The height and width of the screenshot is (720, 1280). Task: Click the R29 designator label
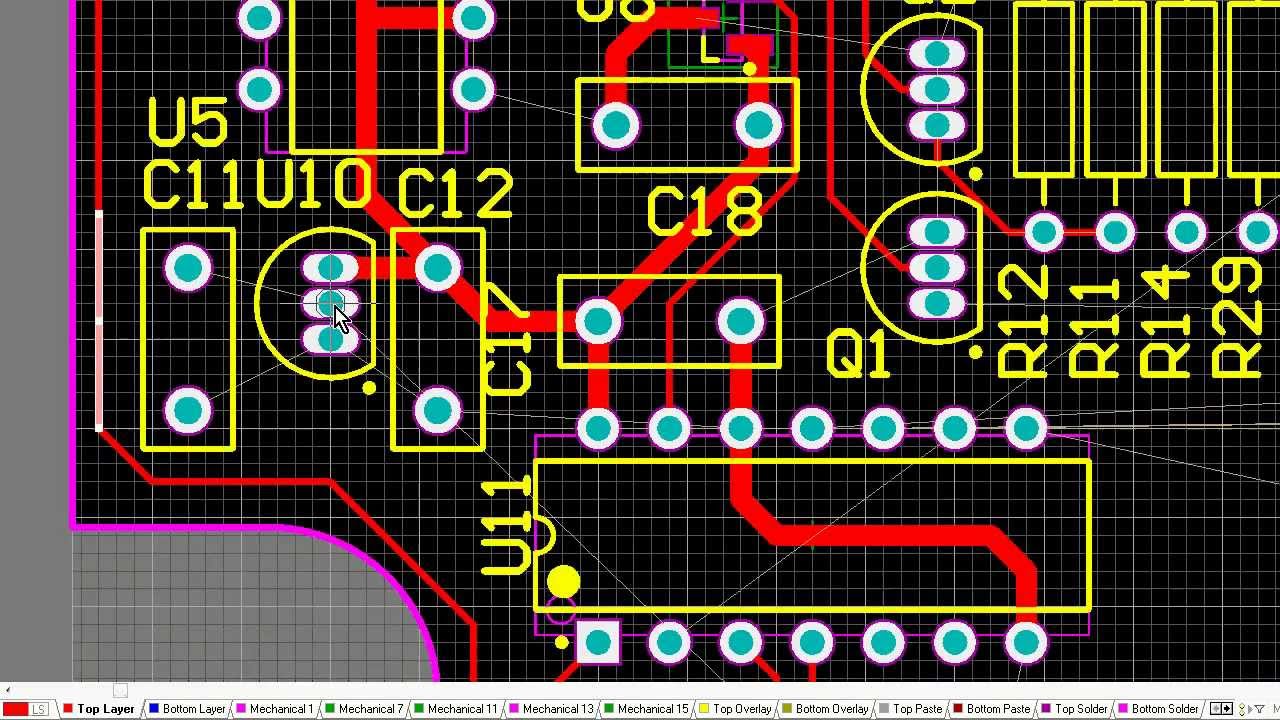tap(1237, 318)
